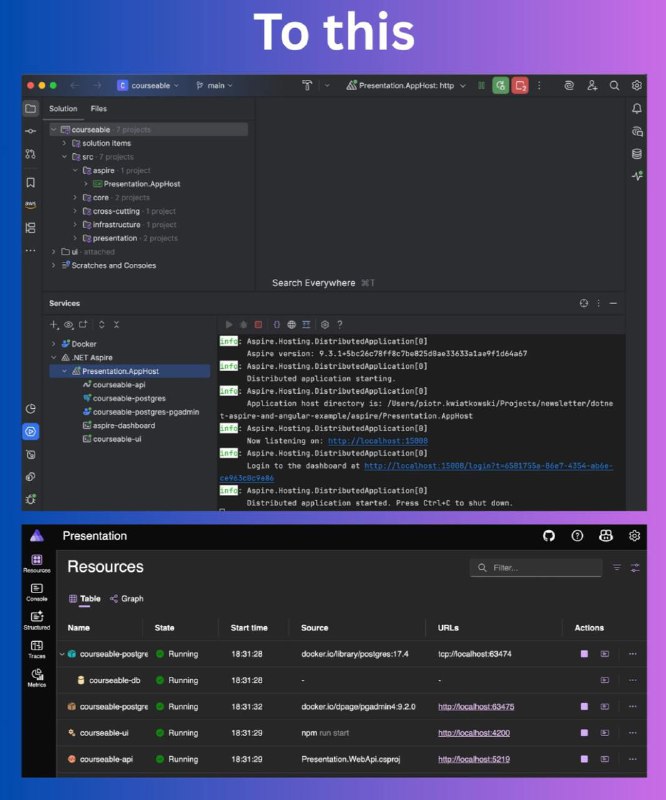Viewport: 666px width, 800px height.
Task: Open the Services tool window in left sidebar
Action: [x=31, y=432]
